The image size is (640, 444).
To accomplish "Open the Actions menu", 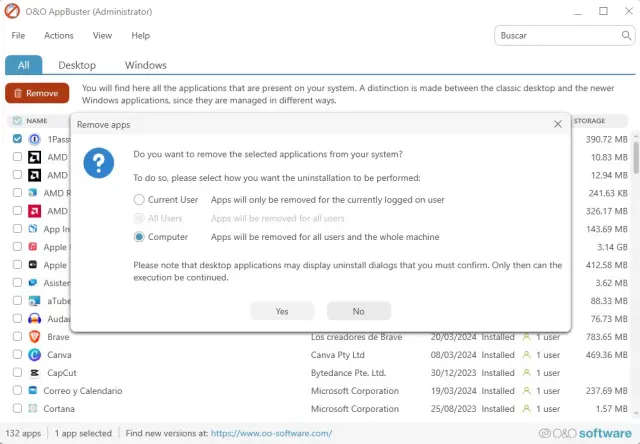I will coord(59,35).
